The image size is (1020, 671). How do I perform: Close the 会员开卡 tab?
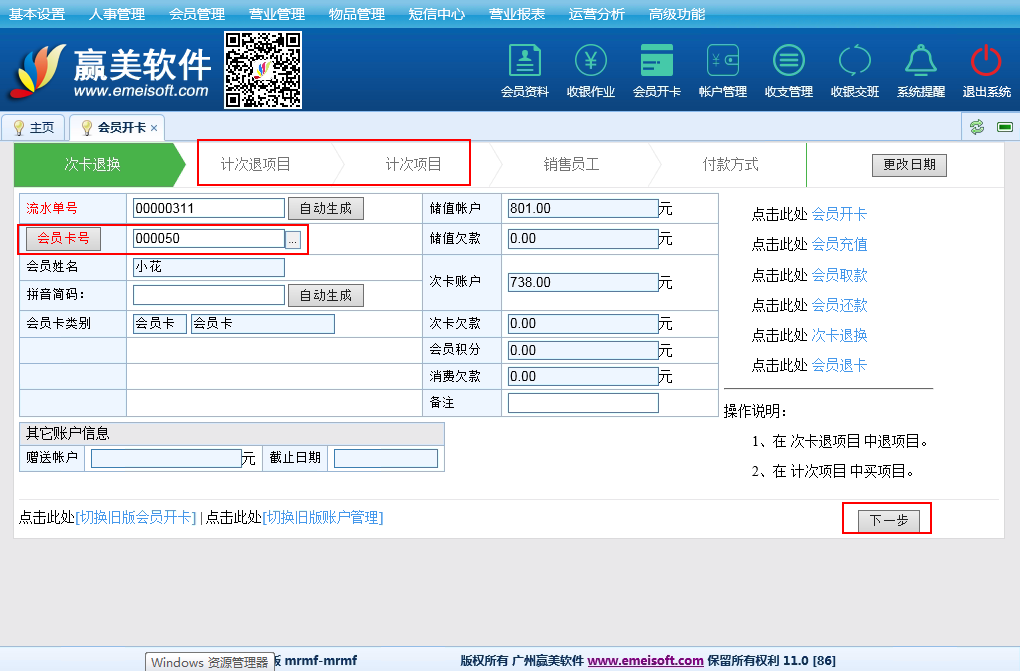(154, 129)
